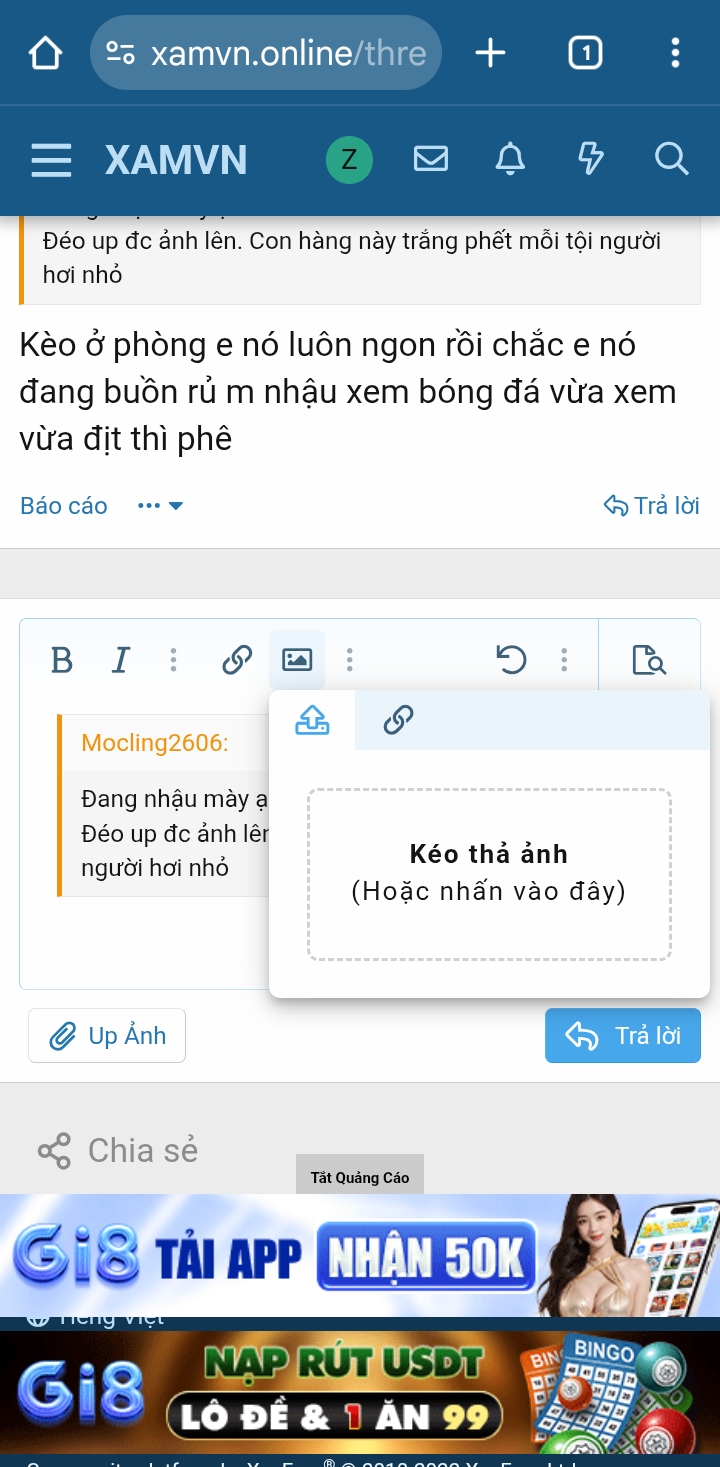Check inbox via the envelope icon
Viewport: 720px width, 1467px height.
[430, 158]
